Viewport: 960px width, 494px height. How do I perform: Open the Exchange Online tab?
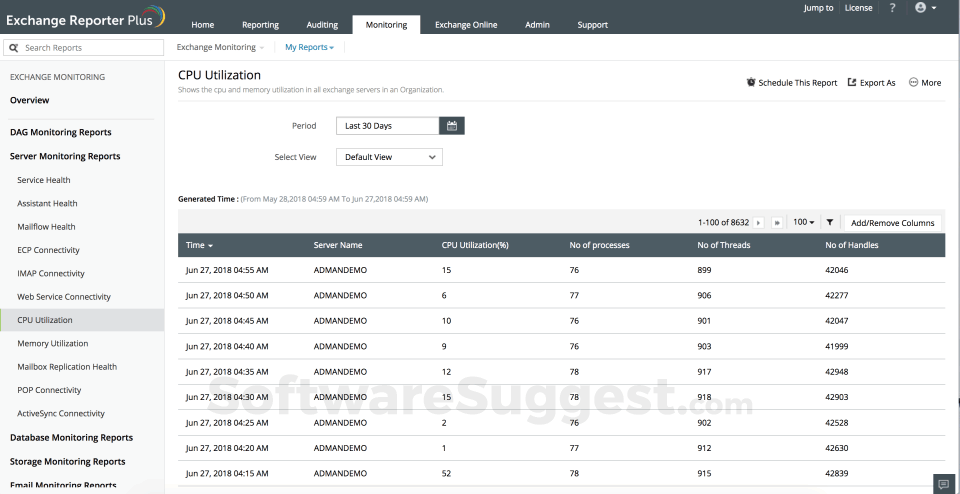pos(466,25)
